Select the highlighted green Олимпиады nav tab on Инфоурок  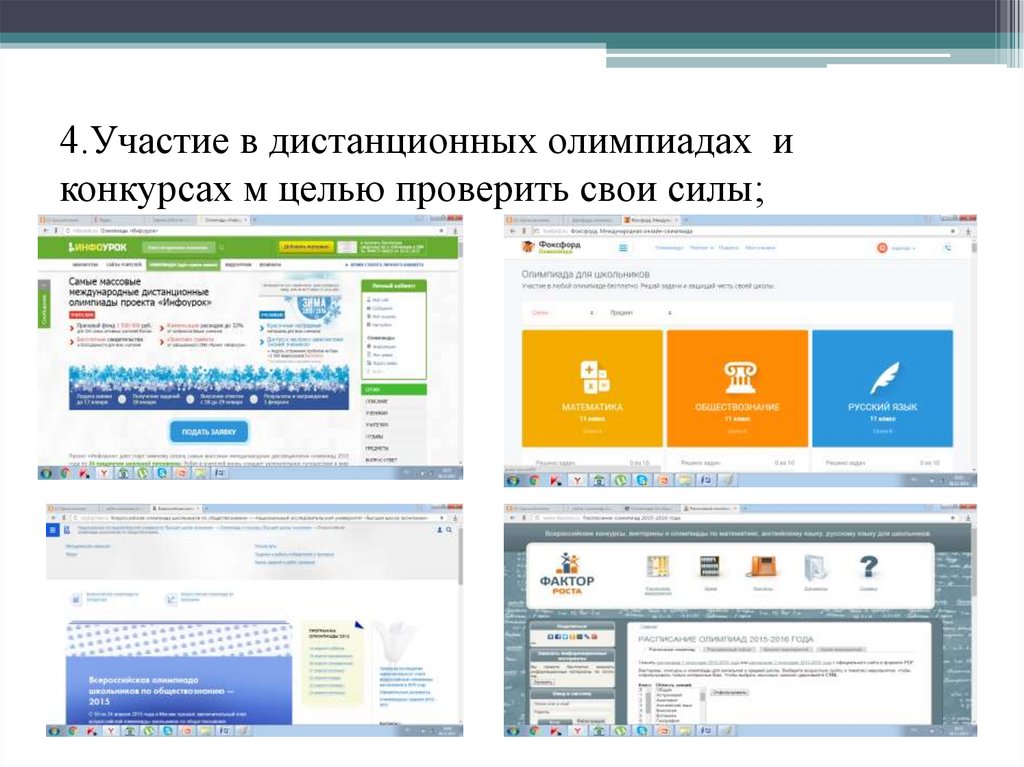[x=183, y=265]
